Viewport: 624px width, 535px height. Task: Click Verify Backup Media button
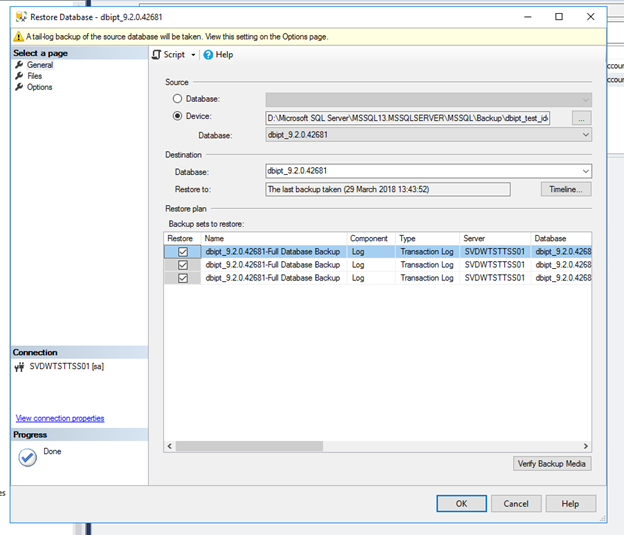(x=552, y=464)
